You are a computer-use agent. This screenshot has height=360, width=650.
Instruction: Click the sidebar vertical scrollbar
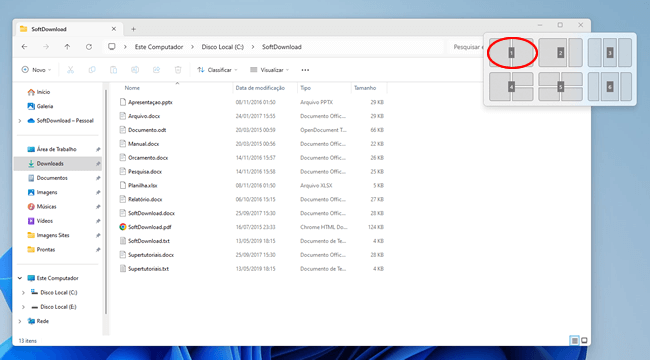point(106,202)
